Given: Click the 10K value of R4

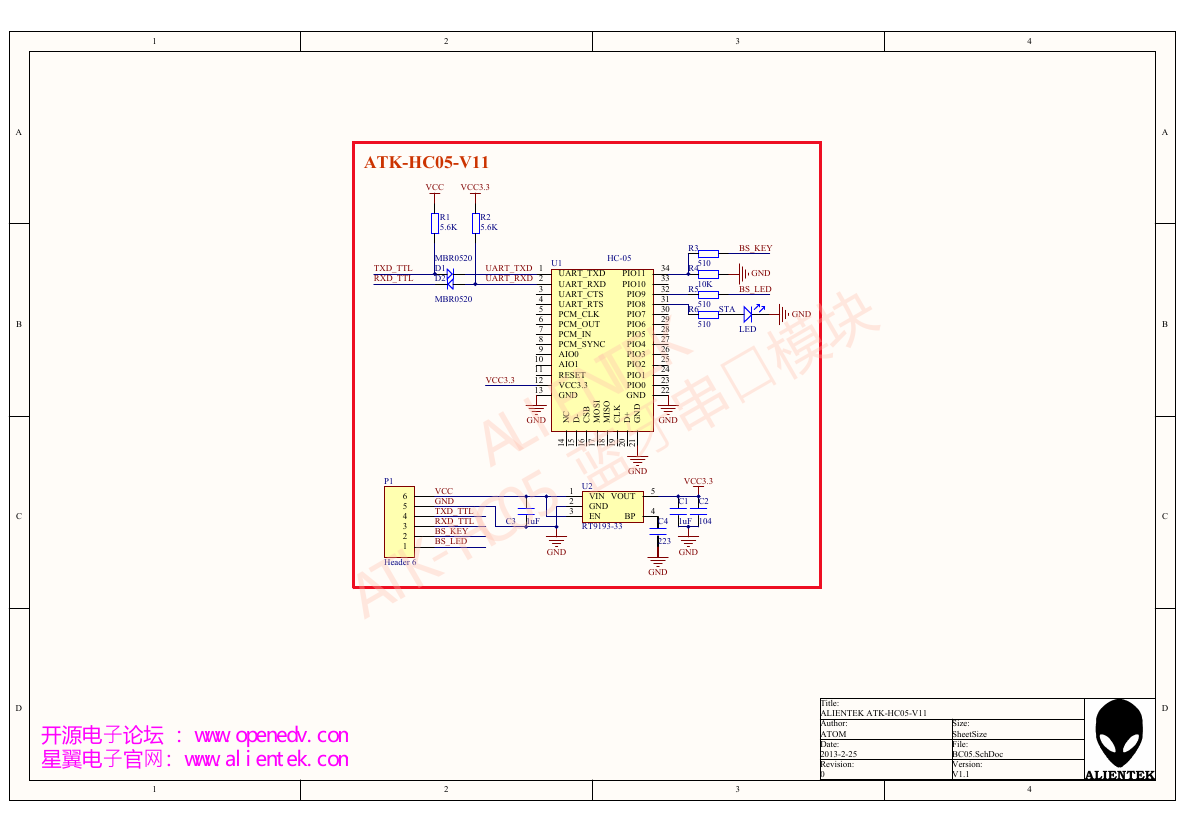Looking at the screenshot, I should [705, 284].
